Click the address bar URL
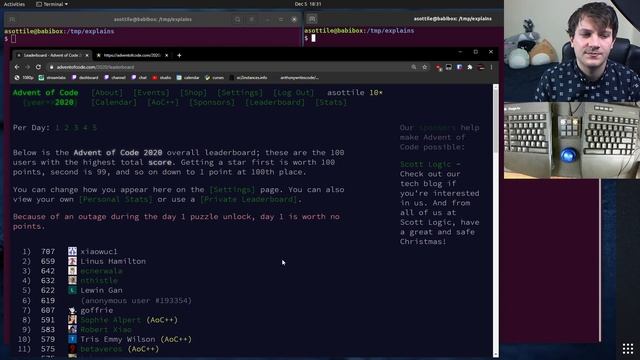 [x=95, y=67]
